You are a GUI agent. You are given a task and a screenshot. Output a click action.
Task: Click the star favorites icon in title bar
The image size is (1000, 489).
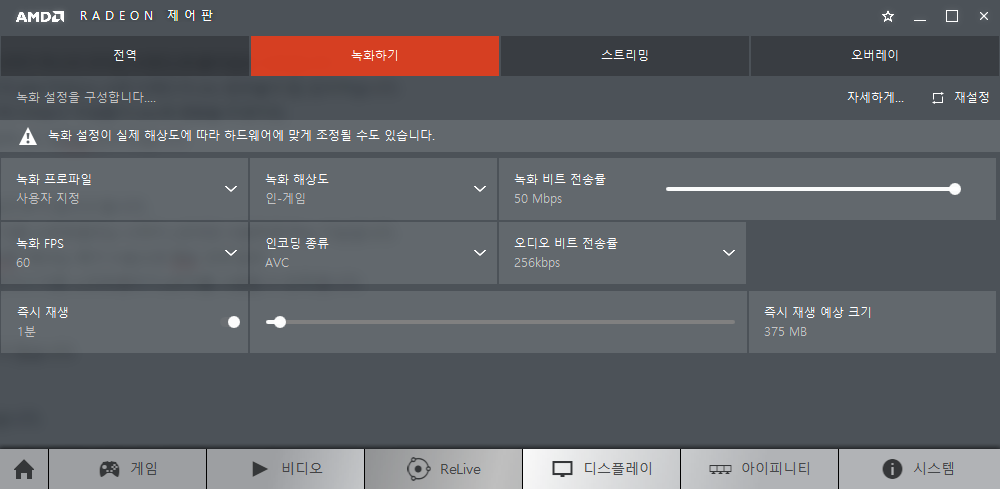pos(887,16)
